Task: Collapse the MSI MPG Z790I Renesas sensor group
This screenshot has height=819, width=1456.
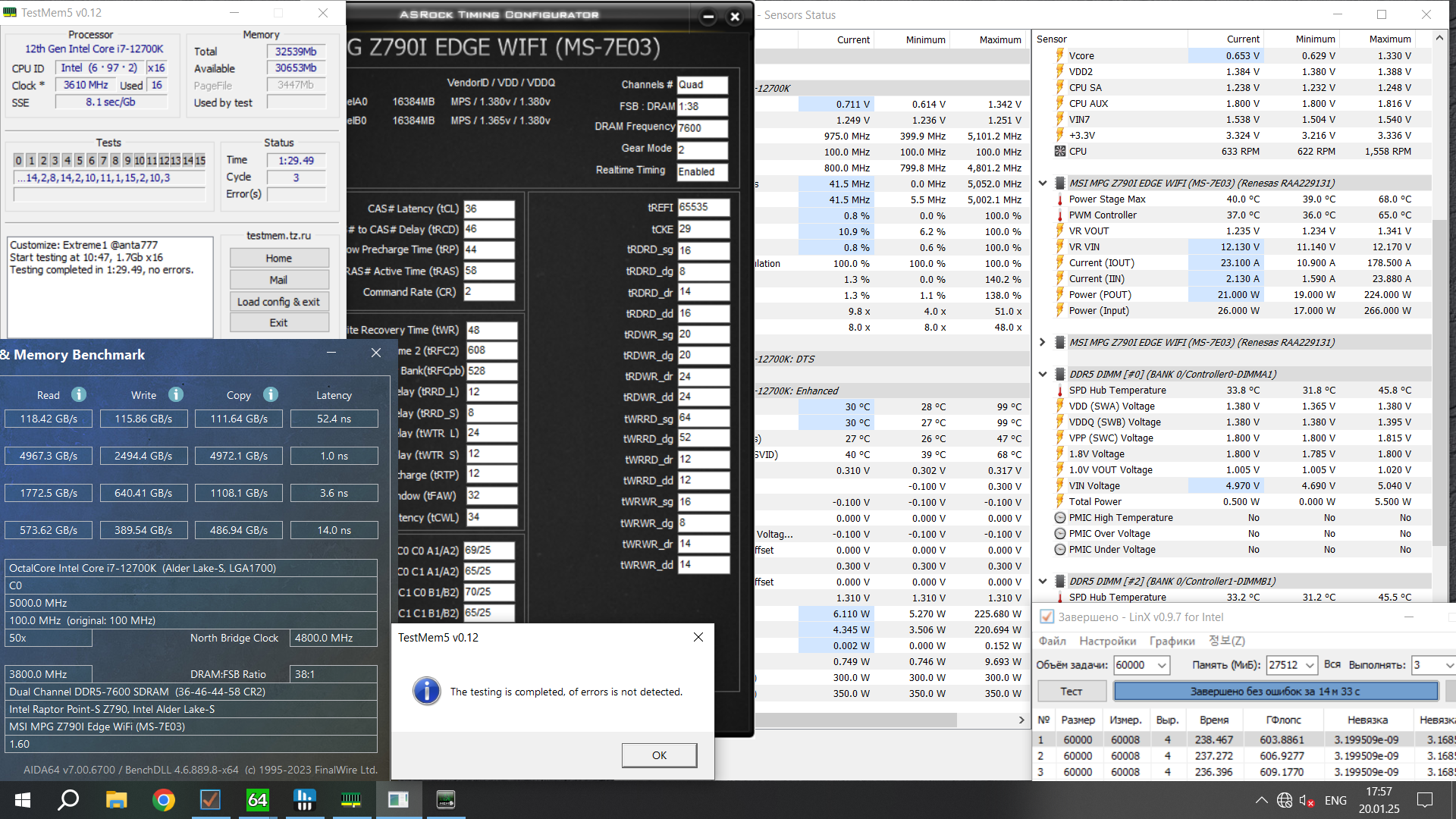Action: click(1043, 183)
